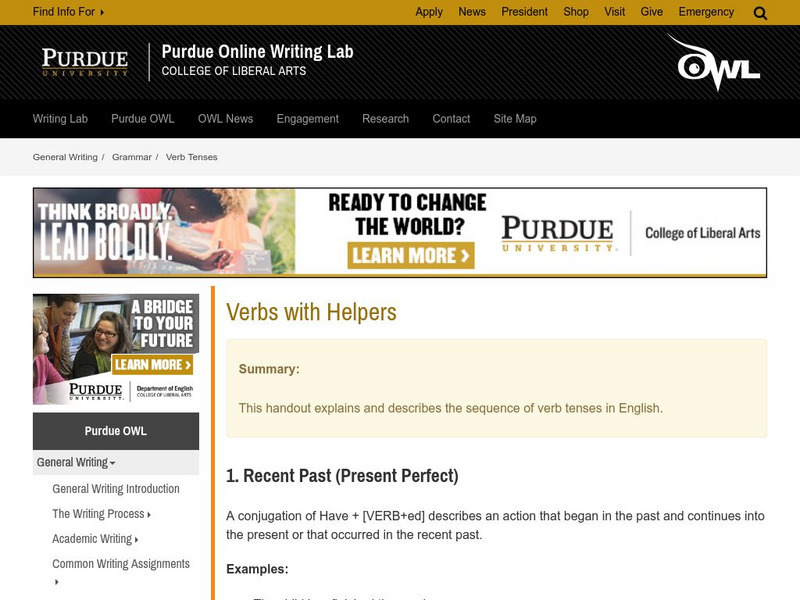This screenshot has height=600, width=800.
Task: Click the Visit link in top bar
Action: pyautogui.click(x=615, y=12)
